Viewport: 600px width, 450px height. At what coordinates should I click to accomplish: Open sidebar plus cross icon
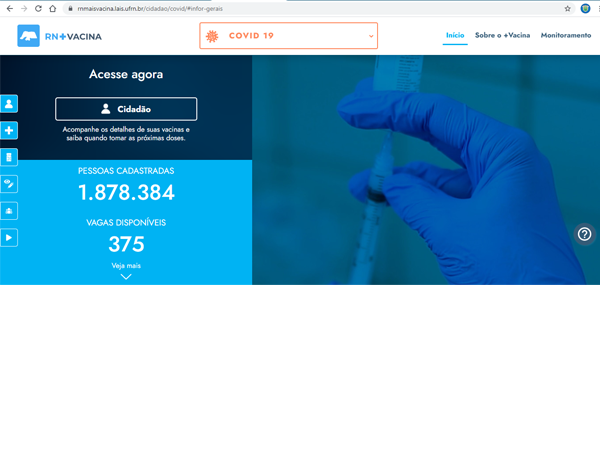9,130
